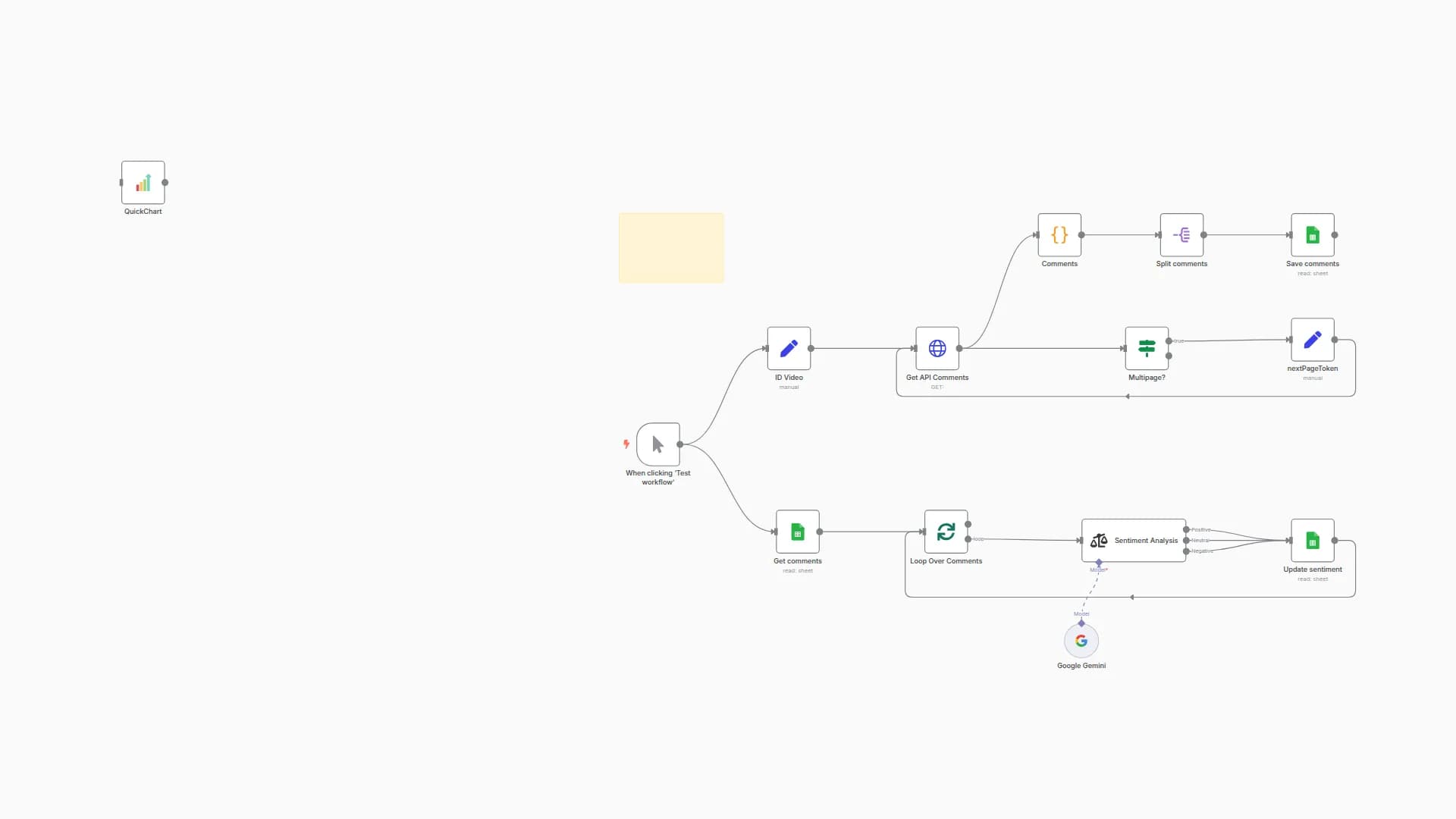This screenshot has width=1456, height=819.
Task: Click the Sentiment Analysis Negative output
Action: (x=1186, y=551)
